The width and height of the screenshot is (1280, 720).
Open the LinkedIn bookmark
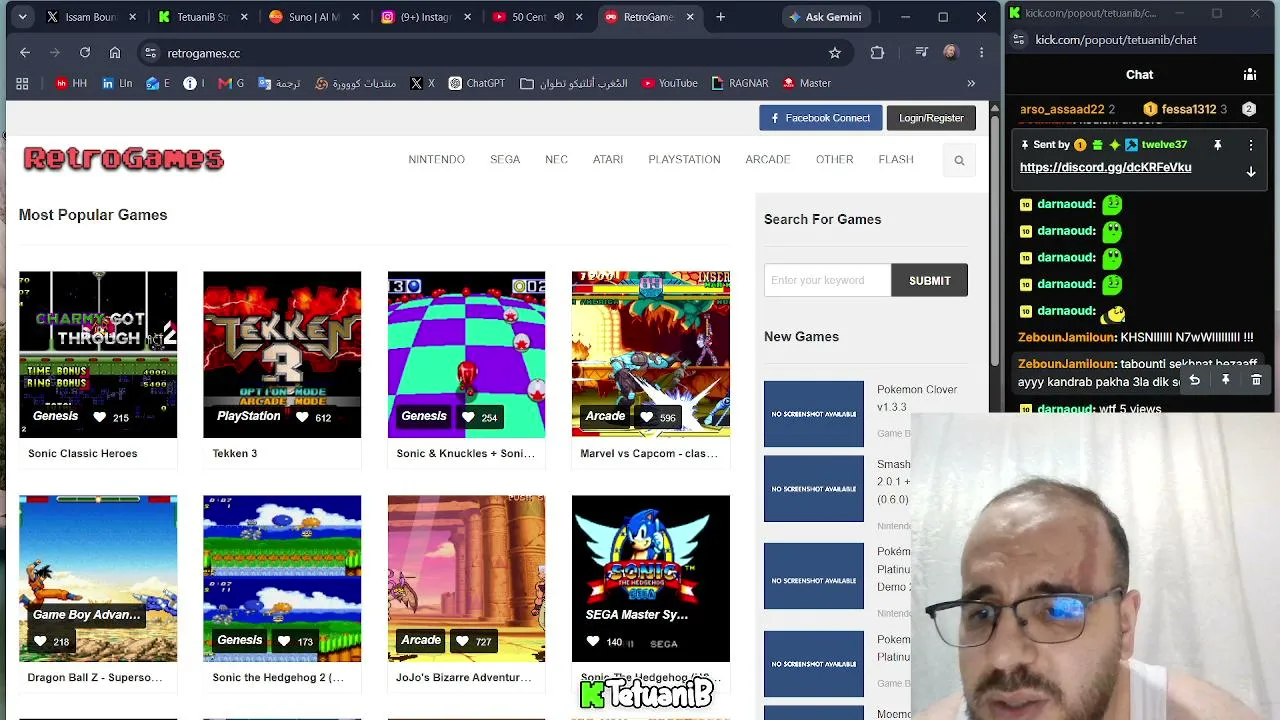tap(116, 83)
